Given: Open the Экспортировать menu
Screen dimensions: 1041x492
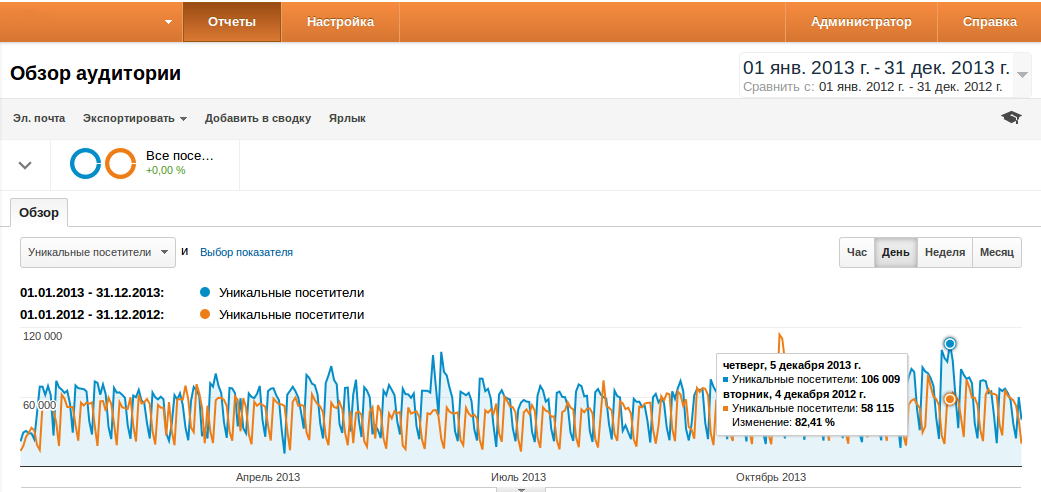Looking at the screenshot, I should 135,118.
